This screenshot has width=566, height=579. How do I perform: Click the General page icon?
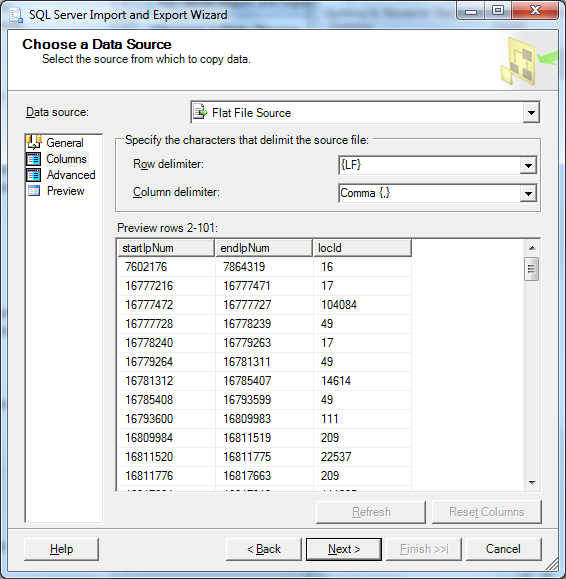coord(34,142)
